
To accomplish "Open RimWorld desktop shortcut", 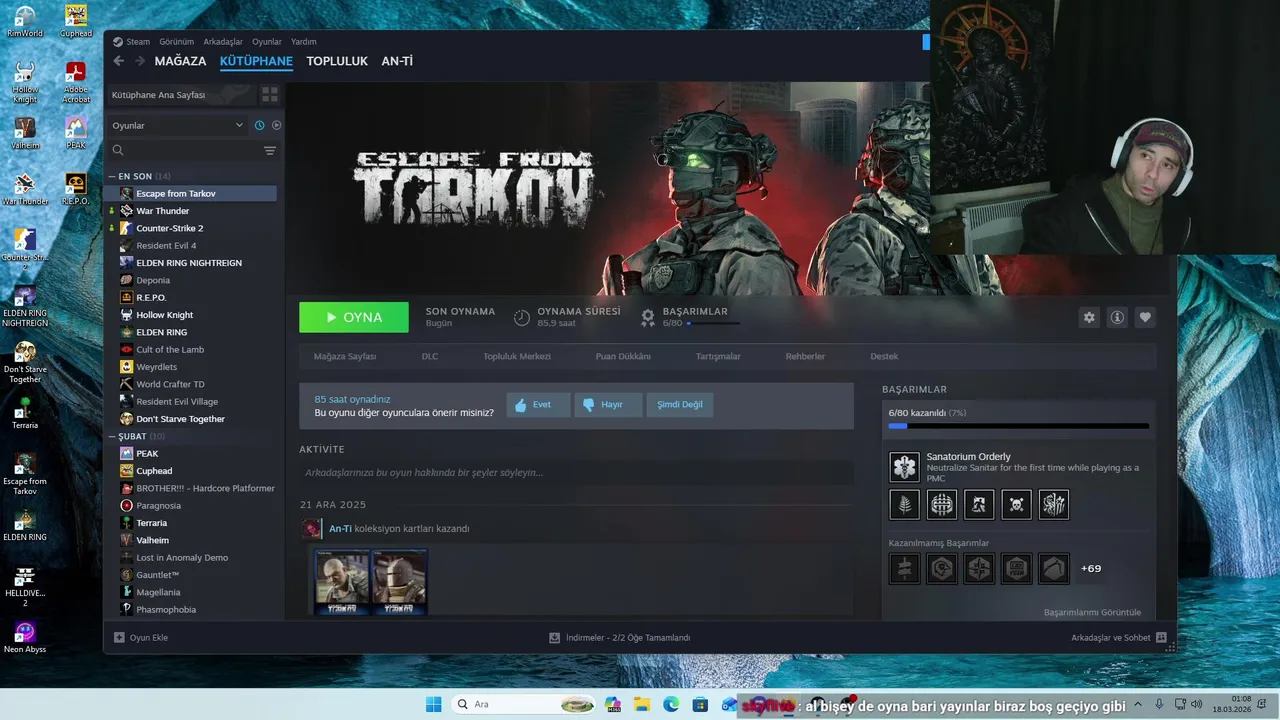I will click(x=24, y=21).
